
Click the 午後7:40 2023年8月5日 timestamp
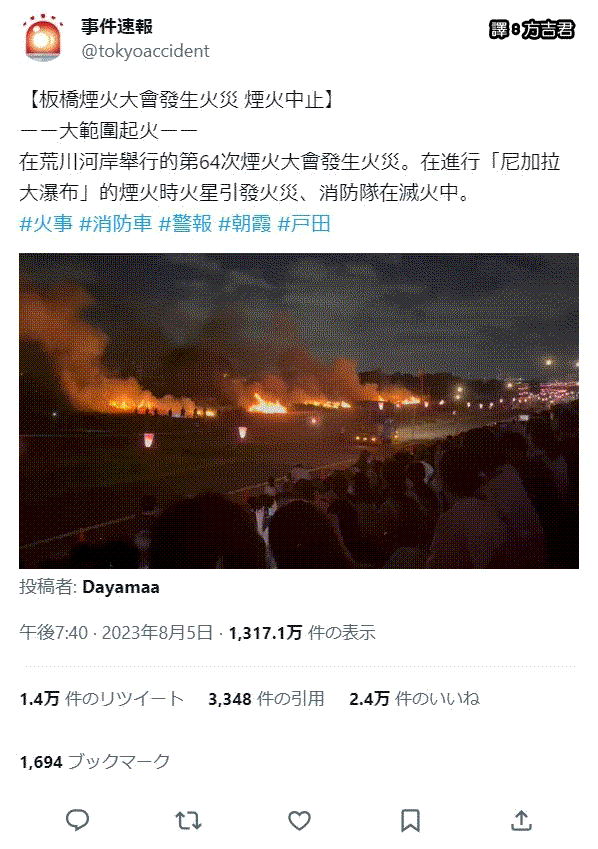[x=116, y=632]
